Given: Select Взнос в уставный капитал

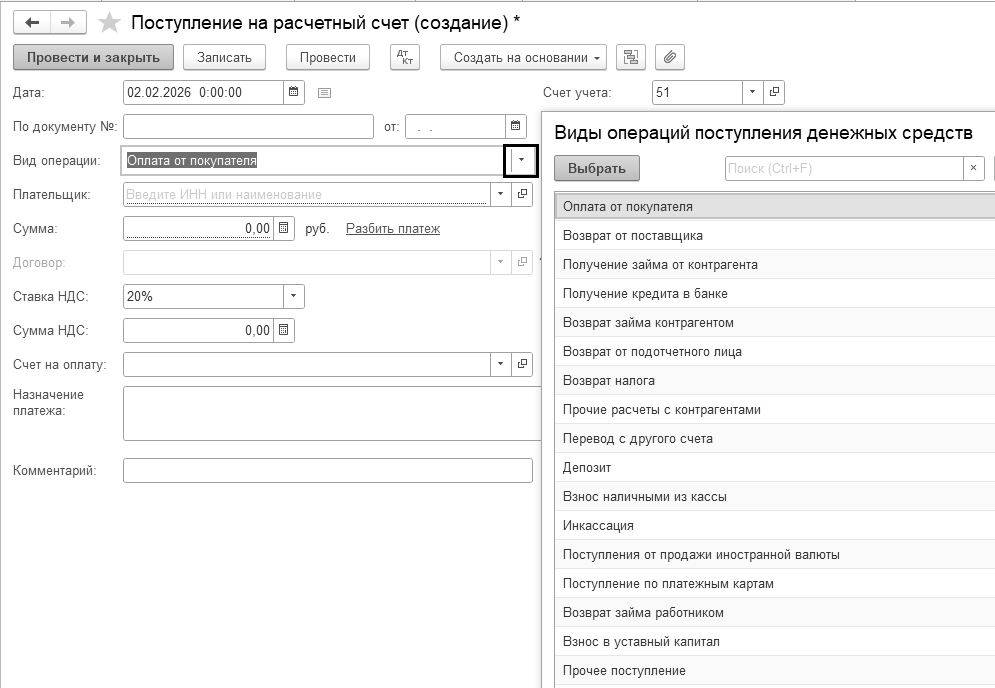Looking at the screenshot, I should click(641, 642).
